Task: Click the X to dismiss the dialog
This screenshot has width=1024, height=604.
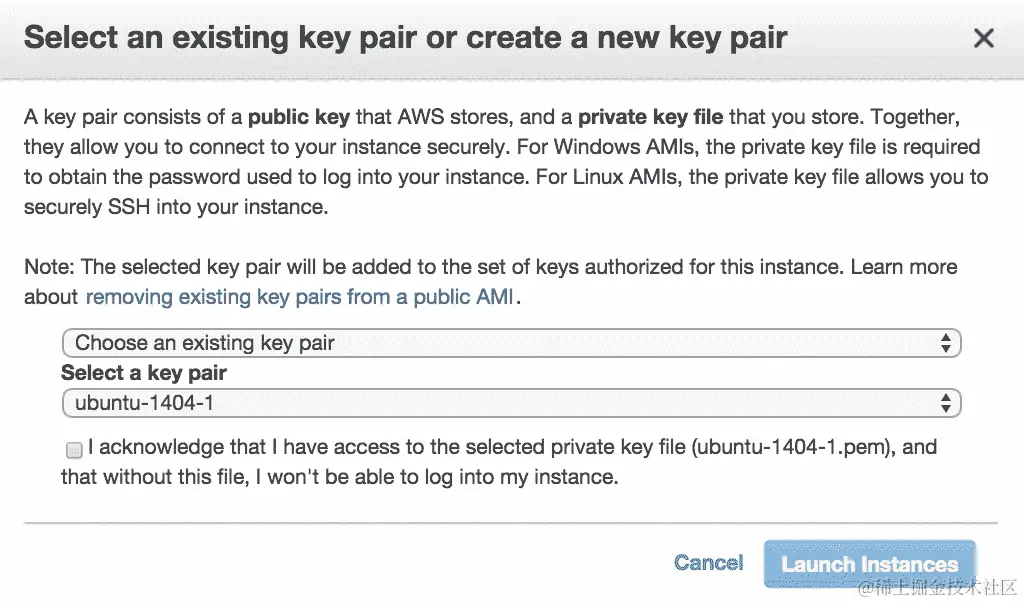Action: click(x=984, y=38)
